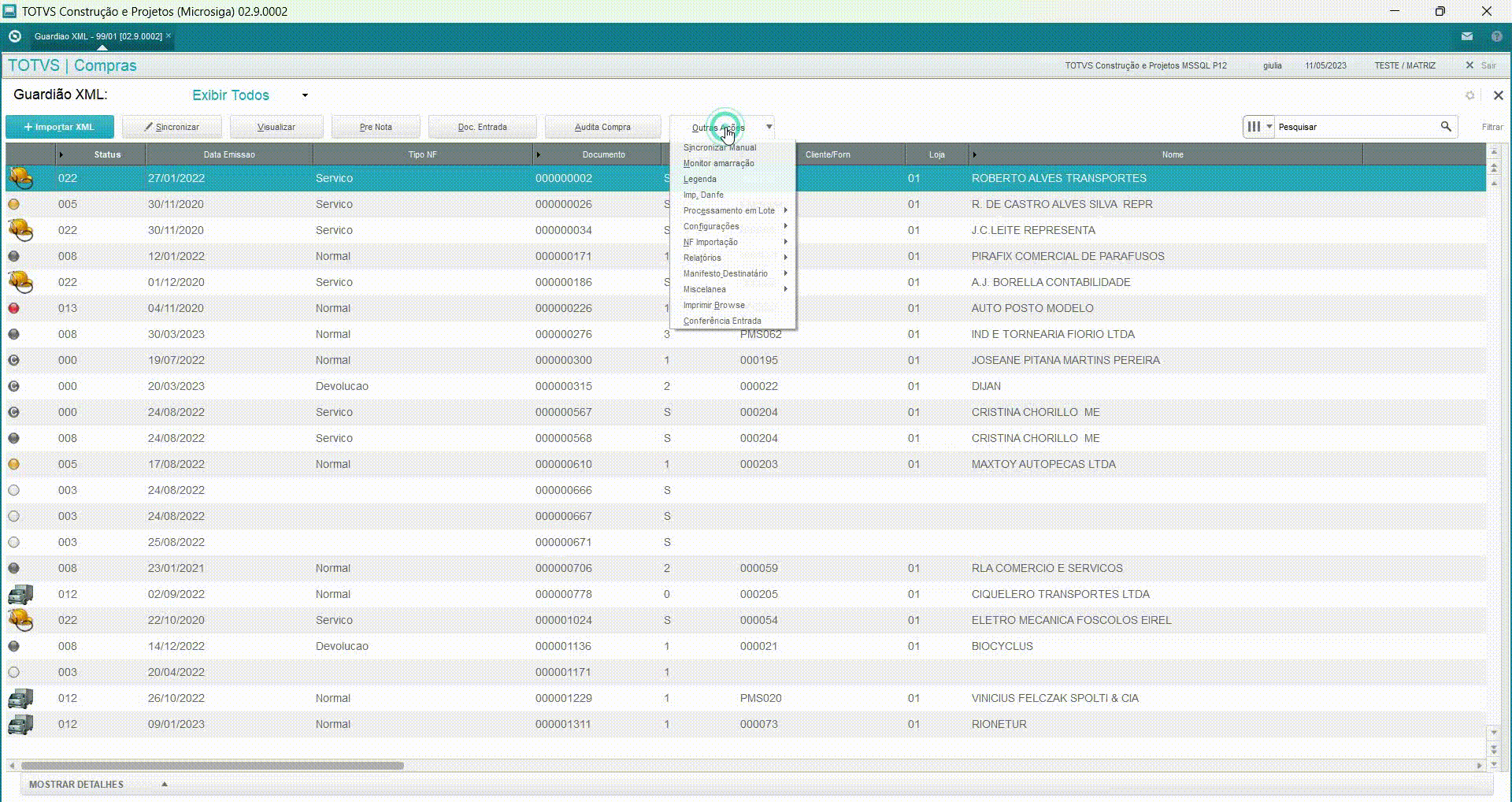Click the green truck icon for CIQUELERO TRANSPORTES
Screen dimensions: 1512x802
[x=20, y=594]
